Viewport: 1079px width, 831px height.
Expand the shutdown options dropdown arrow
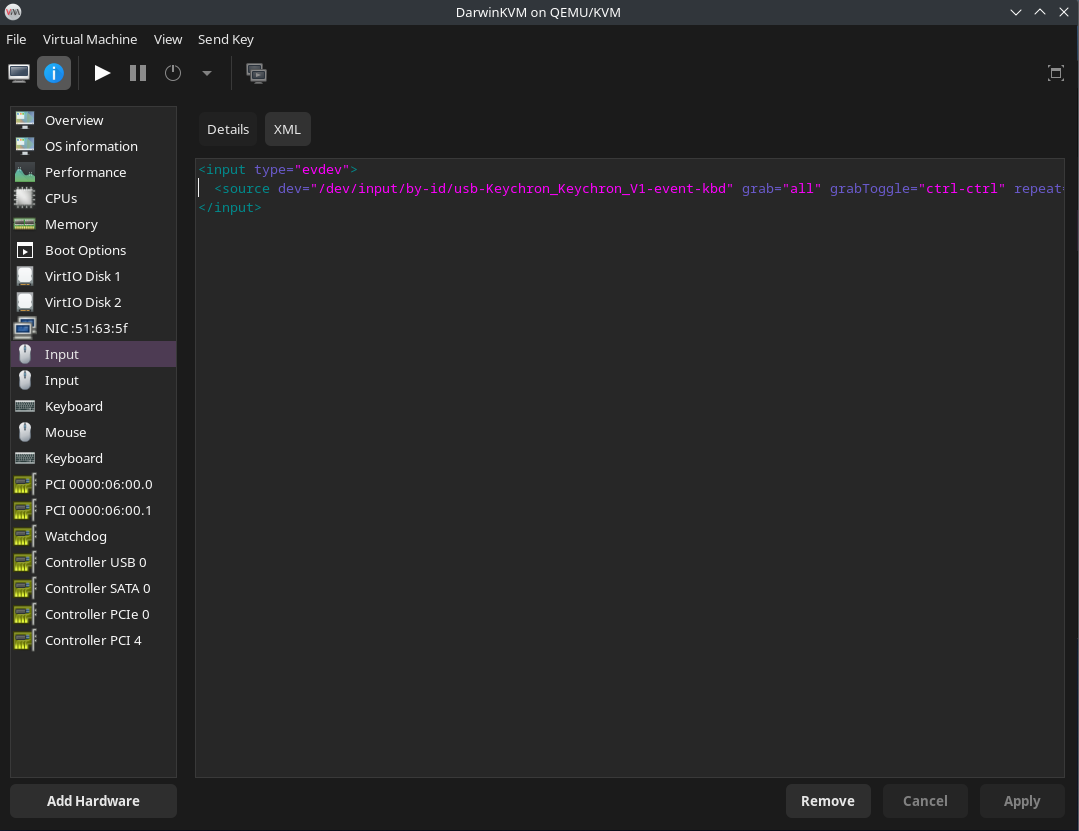(207, 73)
